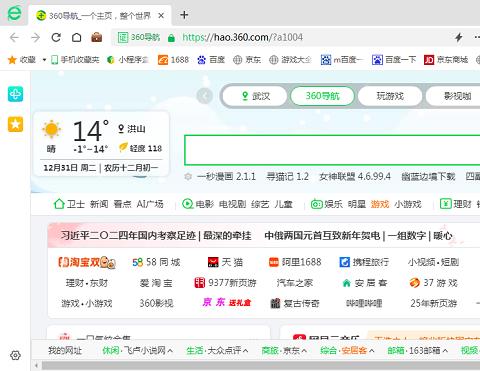Open sidebar settings gear icon

[x=15, y=355]
